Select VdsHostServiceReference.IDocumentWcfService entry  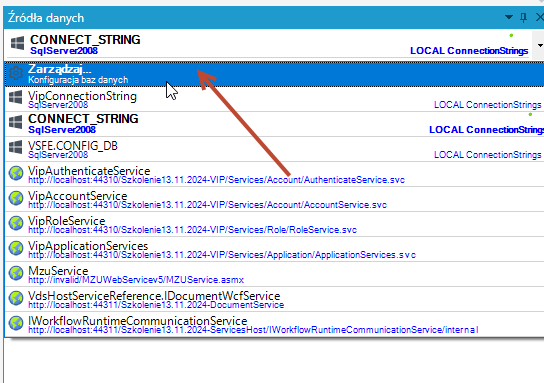(x=274, y=299)
